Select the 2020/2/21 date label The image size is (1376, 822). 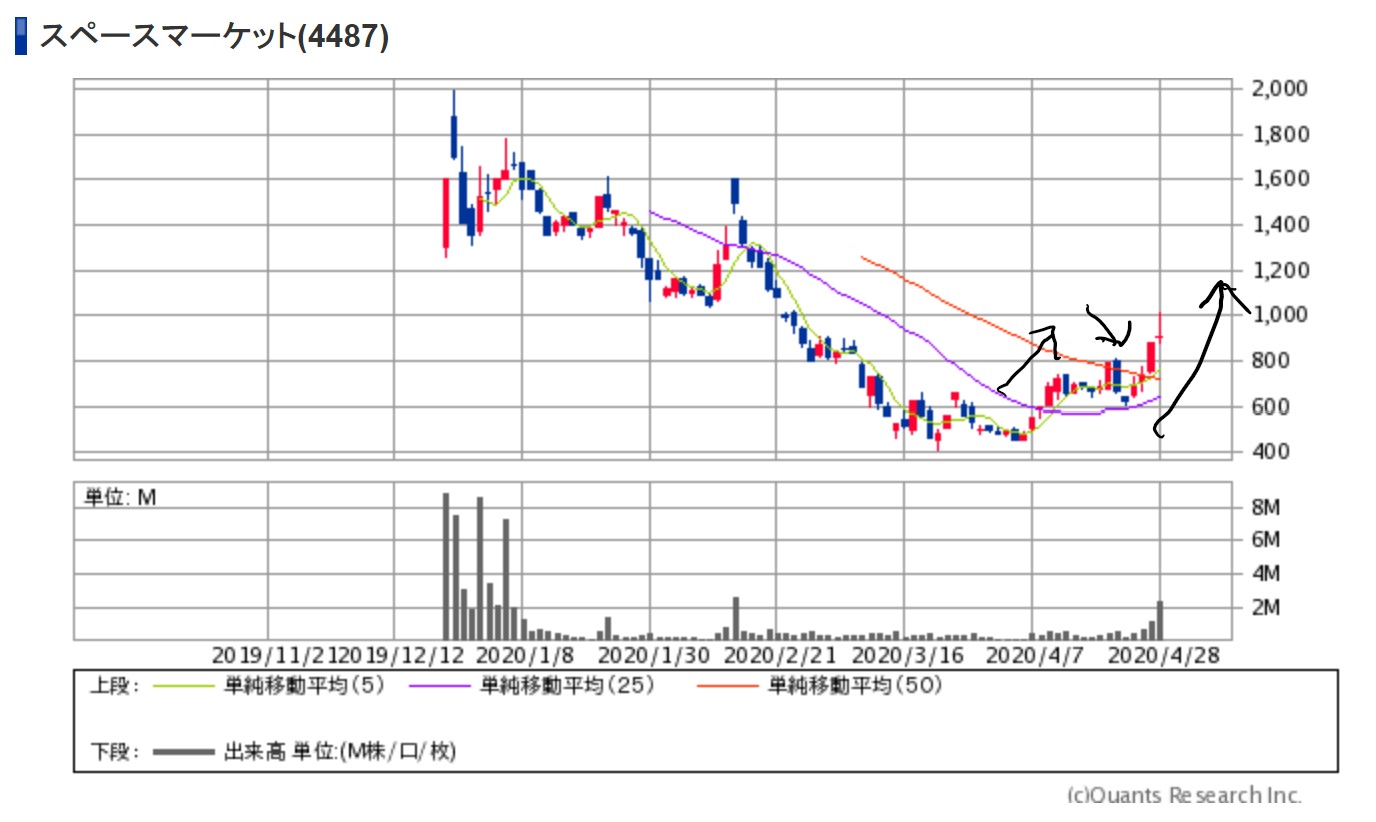[780, 656]
